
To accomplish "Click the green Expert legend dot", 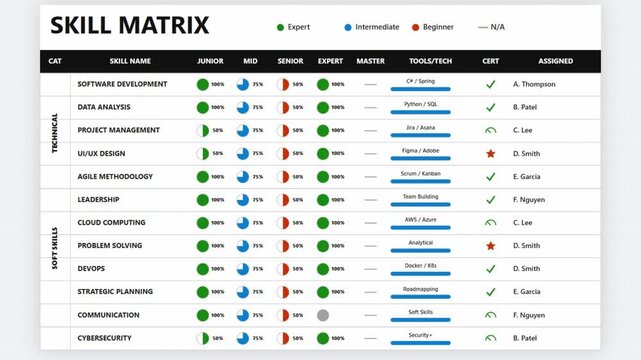I will point(280,27).
